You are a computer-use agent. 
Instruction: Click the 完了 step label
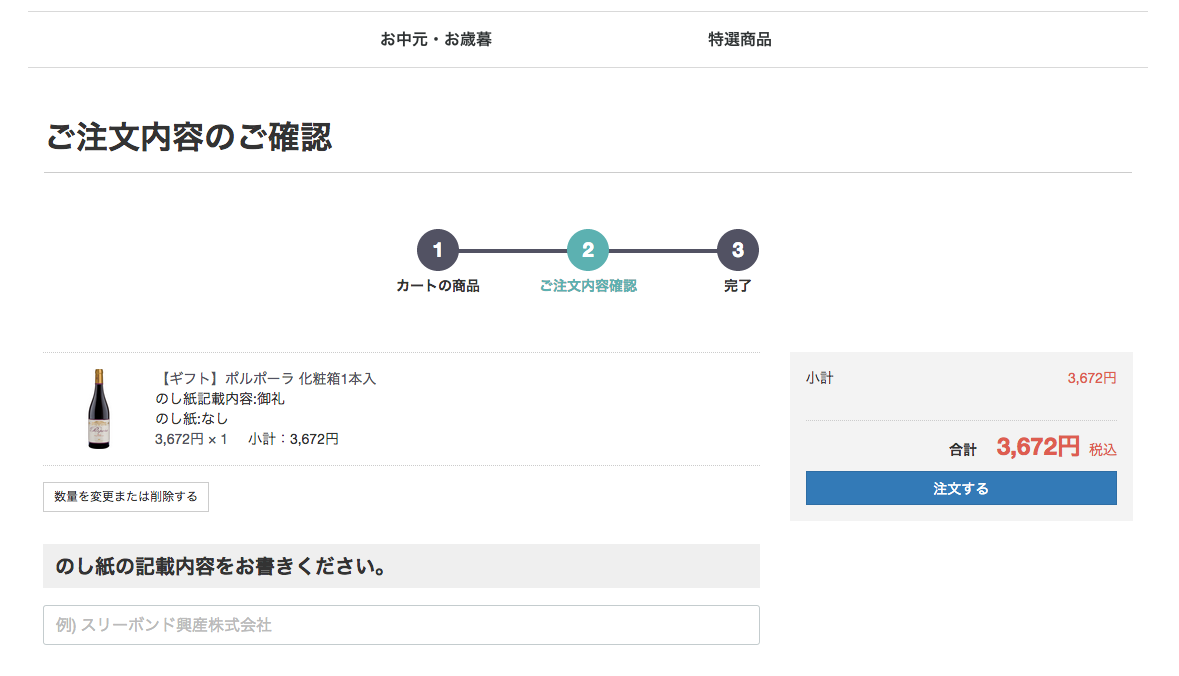tap(738, 286)
